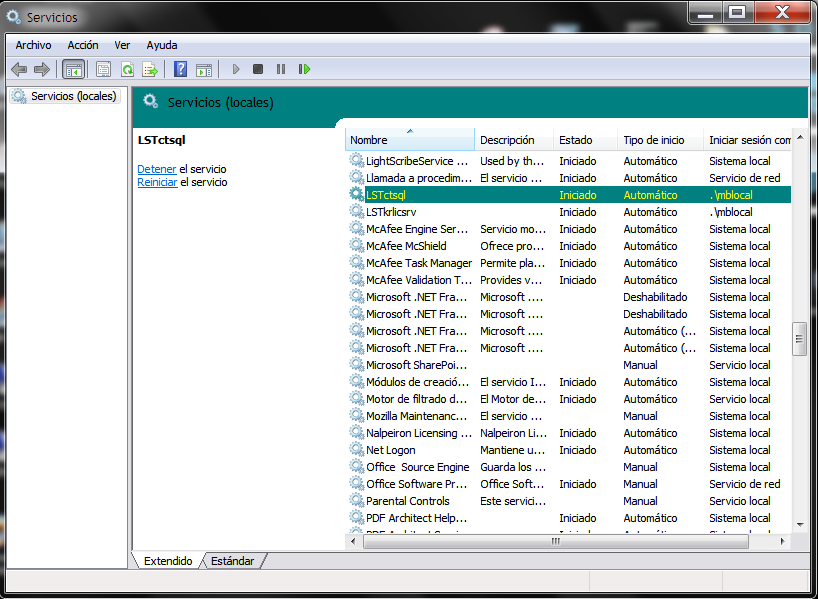Image resolution: width=818 pixels, height=599 pixels.
Task: Select the McAfee Engine Service row name
Action: (417, 229)
